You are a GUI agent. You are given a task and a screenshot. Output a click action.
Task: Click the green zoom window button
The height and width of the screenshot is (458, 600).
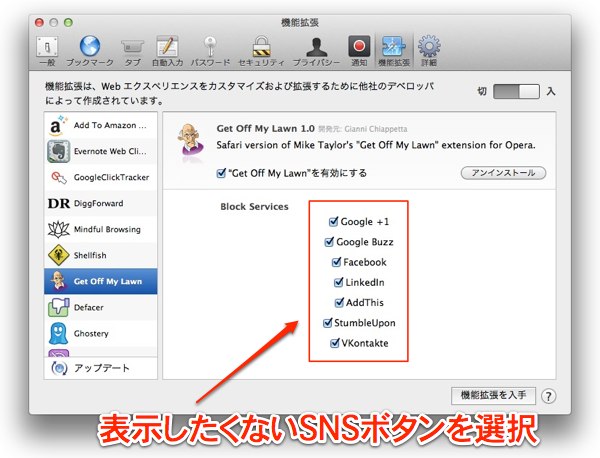point(68,23)
